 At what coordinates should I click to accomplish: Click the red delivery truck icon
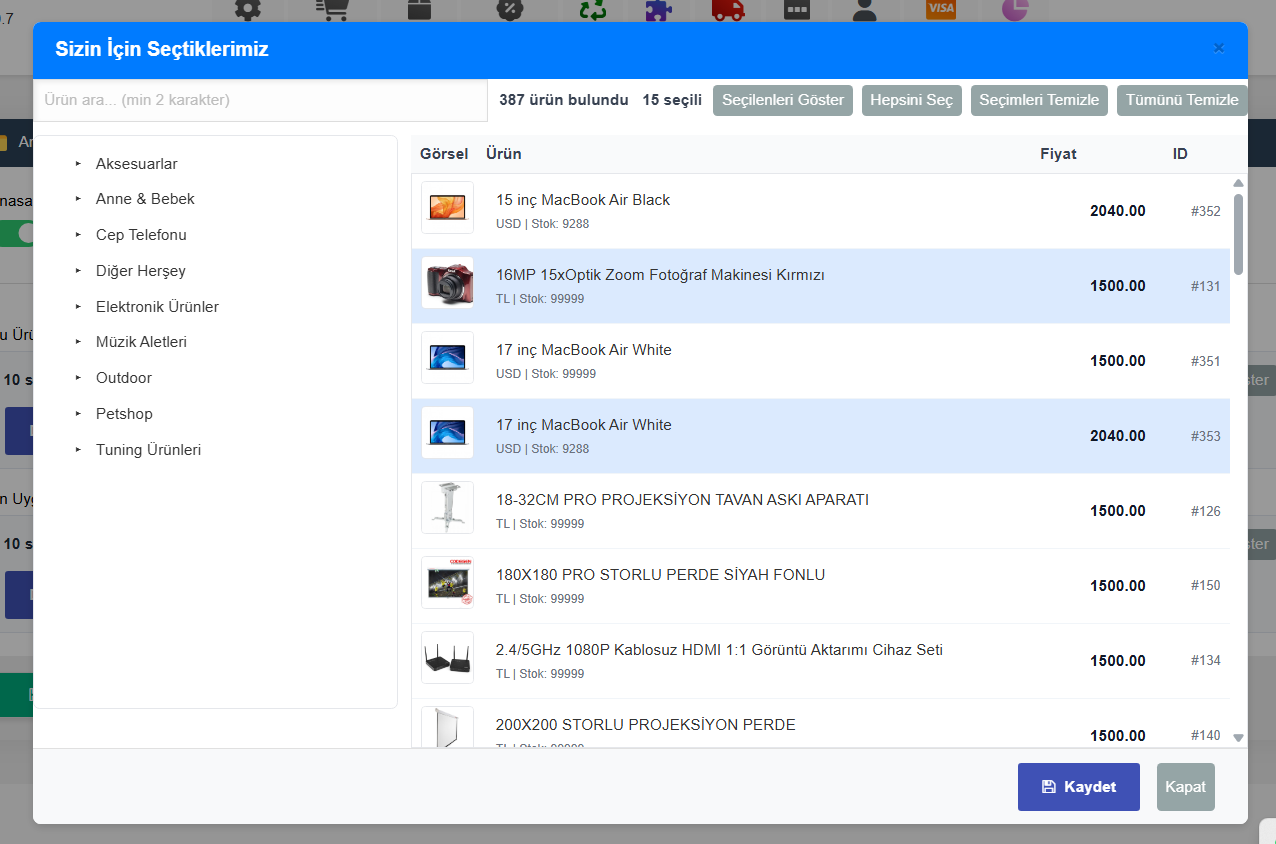(727, 9)
